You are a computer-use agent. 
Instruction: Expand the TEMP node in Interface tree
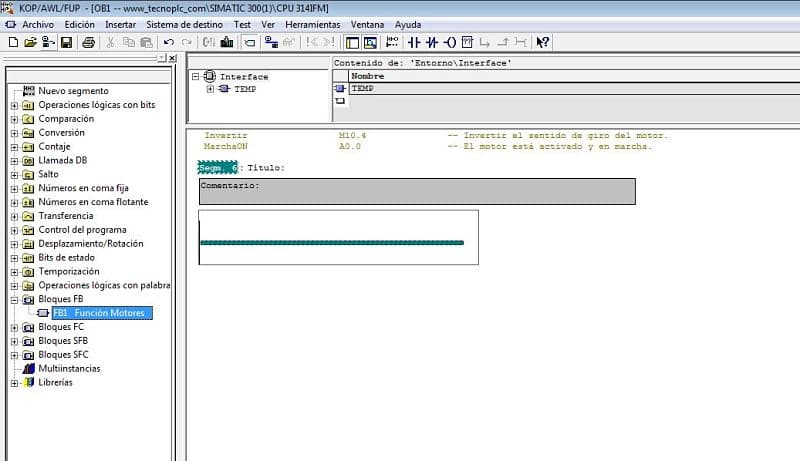(x=210, y=89)
